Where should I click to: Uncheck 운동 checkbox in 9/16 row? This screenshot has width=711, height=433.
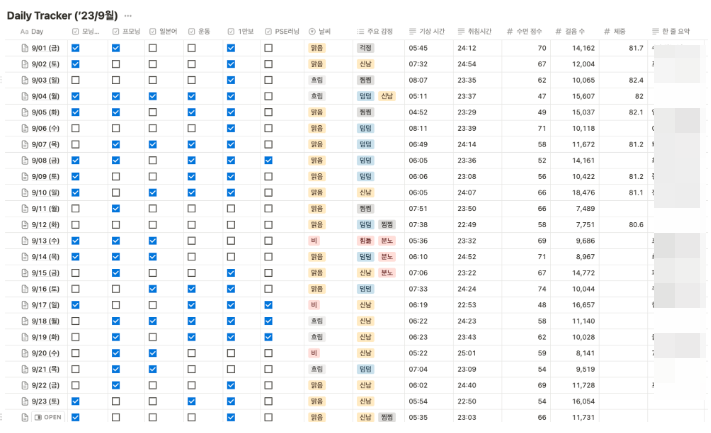click(x=192, y=289)
